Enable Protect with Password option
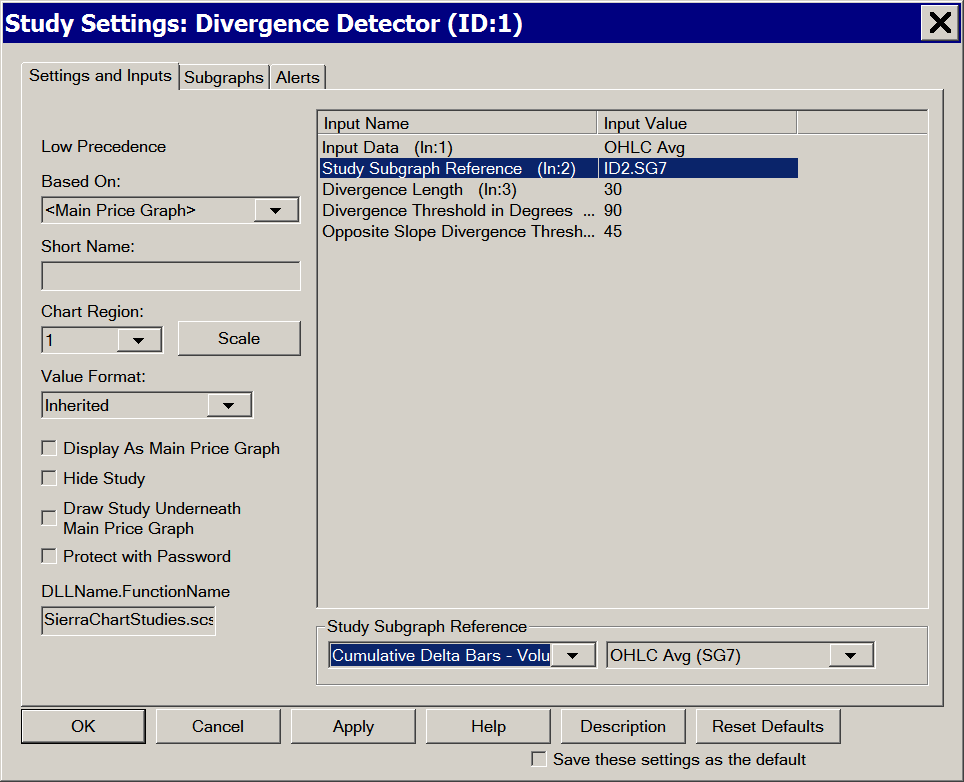 (x=49, y=556)
